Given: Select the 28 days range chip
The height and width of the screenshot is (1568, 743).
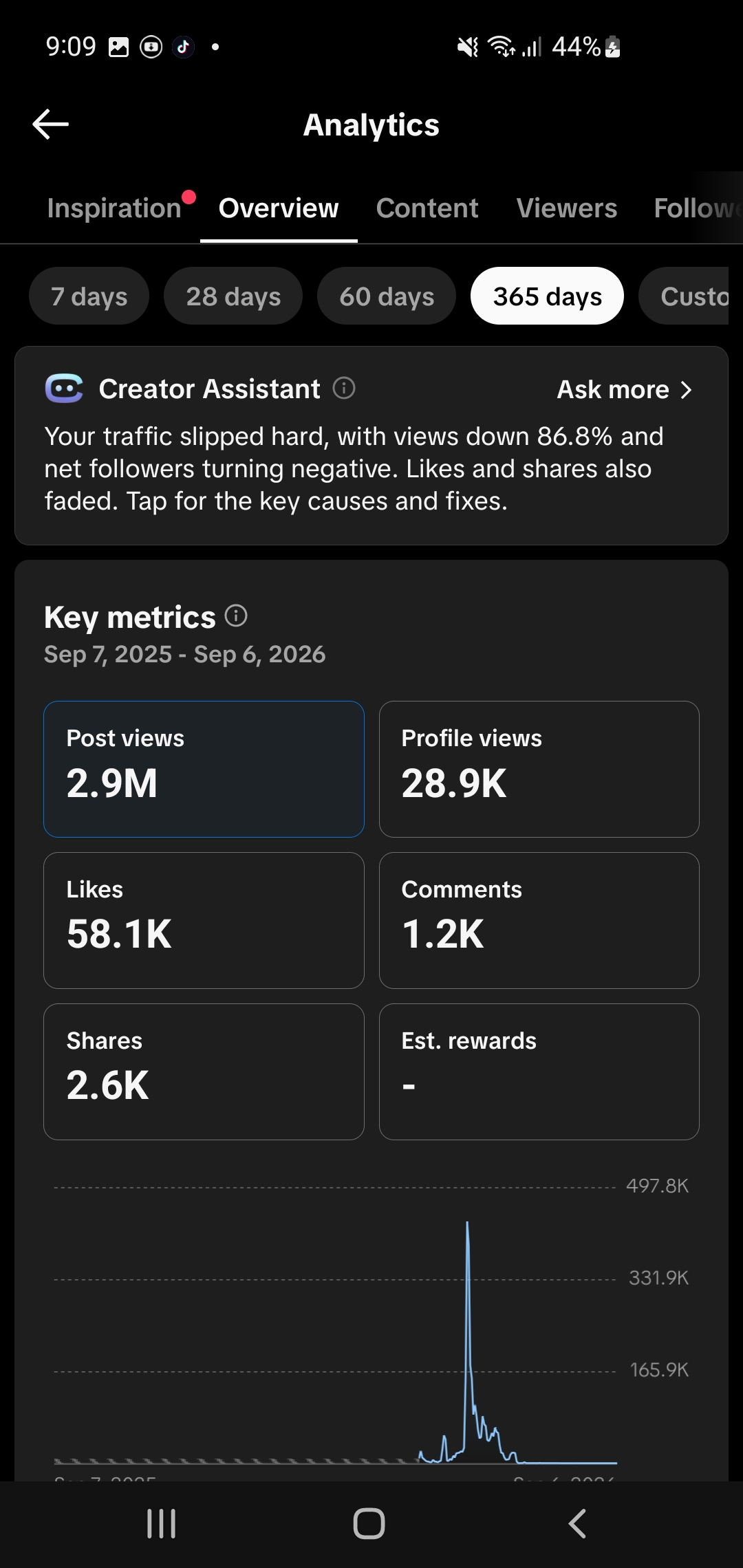Looking at the screenshot, I should (233, 296).
